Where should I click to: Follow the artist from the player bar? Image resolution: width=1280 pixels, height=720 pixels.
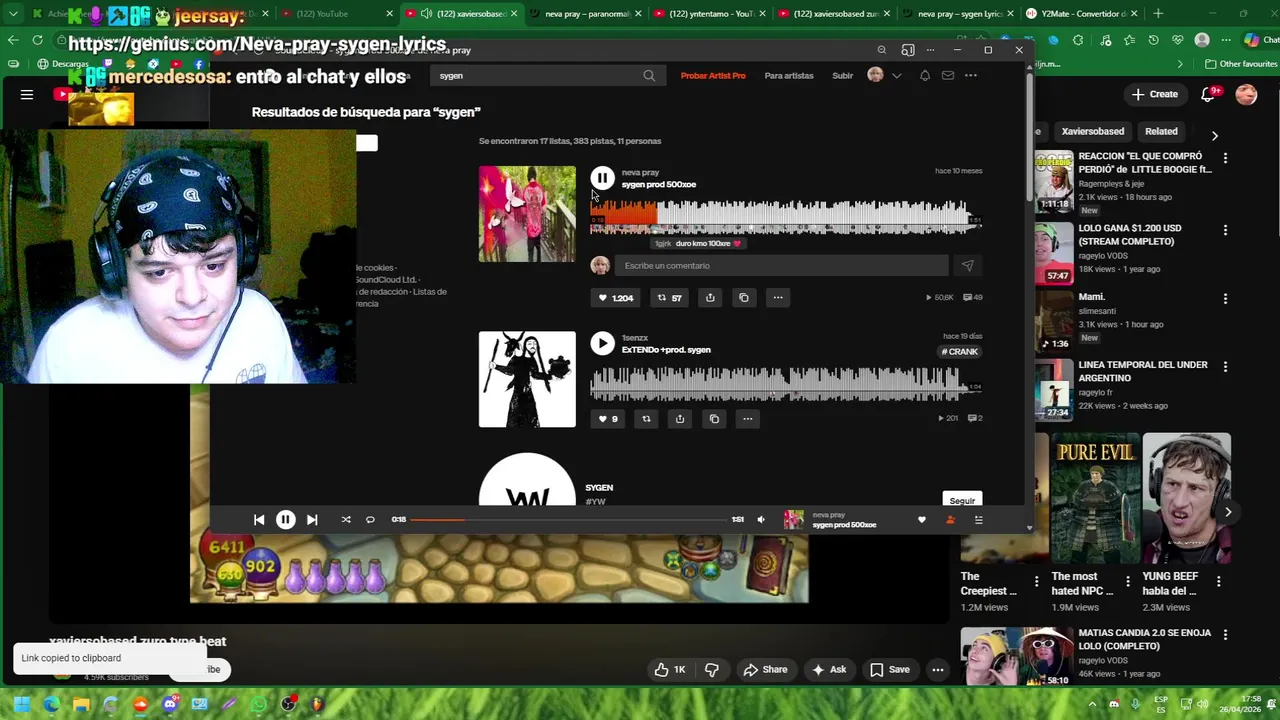[950, 520]
